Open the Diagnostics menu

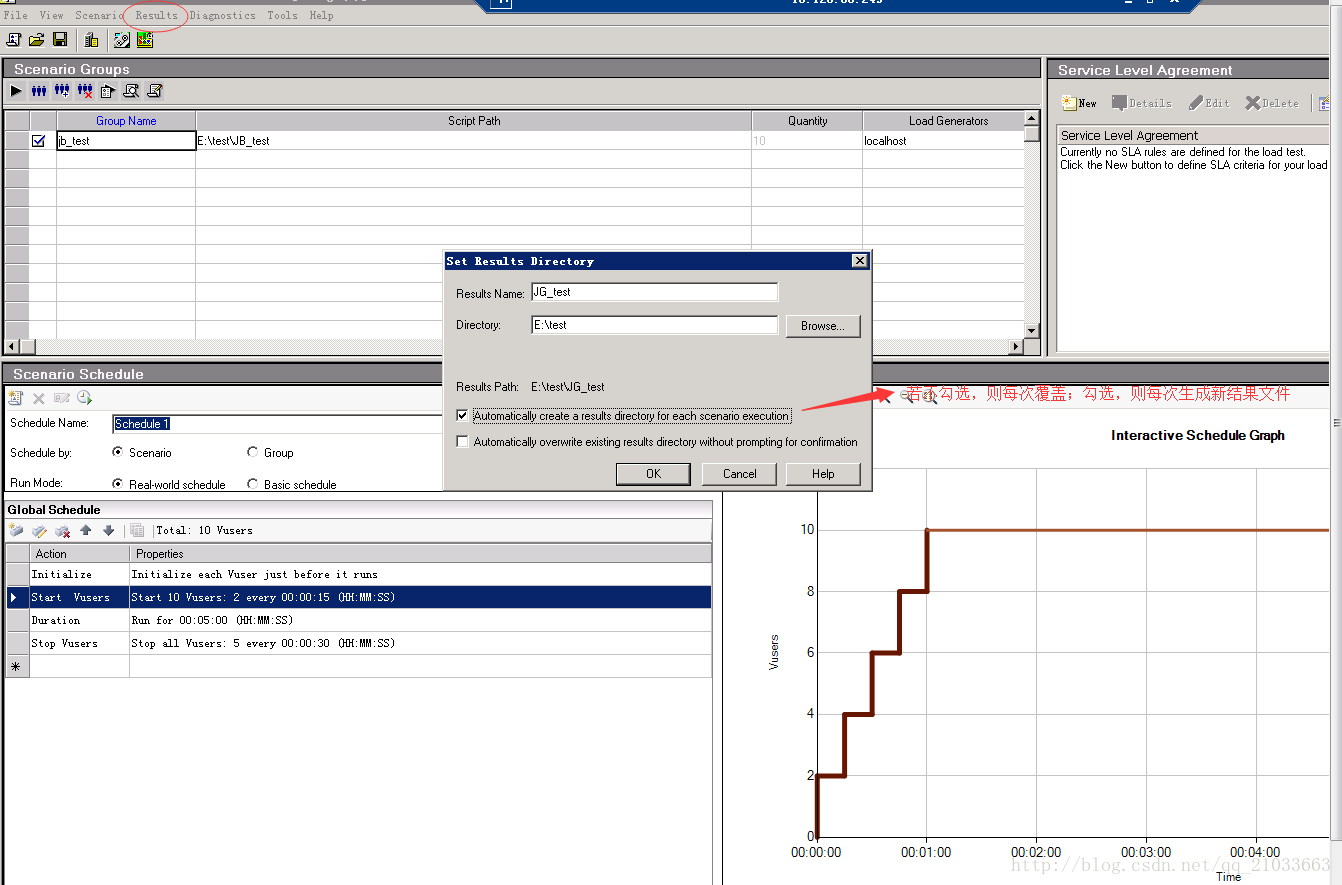[222, 15]
